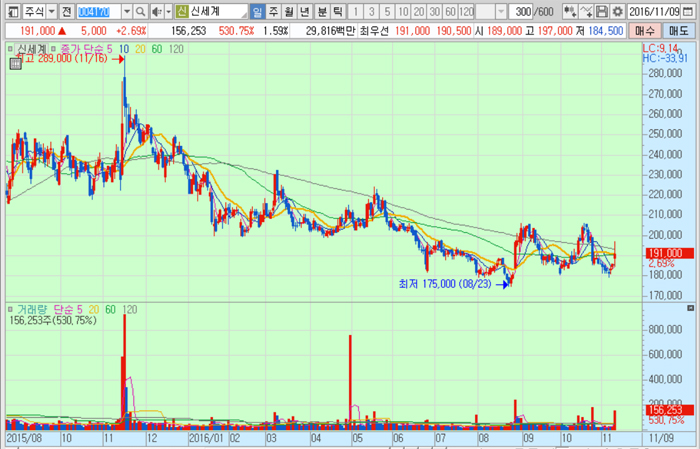The width and height of the screenshot is (700, 449).
Task: Open the 주식 market type dropdown
Action: [x=51, y=11]
